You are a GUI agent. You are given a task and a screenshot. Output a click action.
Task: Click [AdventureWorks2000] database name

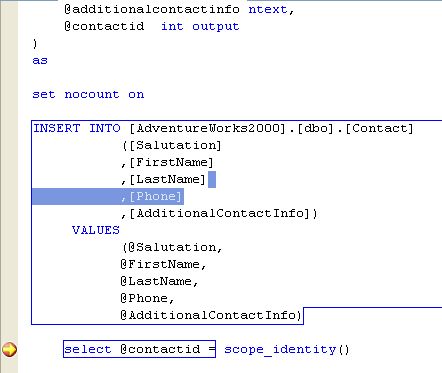208,129
